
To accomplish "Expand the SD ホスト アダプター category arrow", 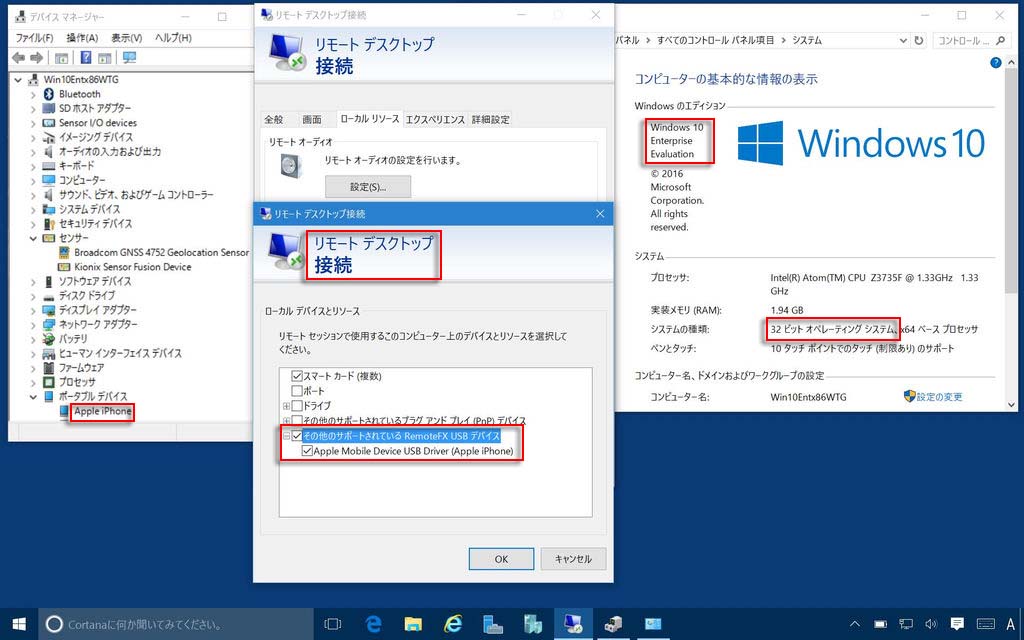I will click(33, 109).
